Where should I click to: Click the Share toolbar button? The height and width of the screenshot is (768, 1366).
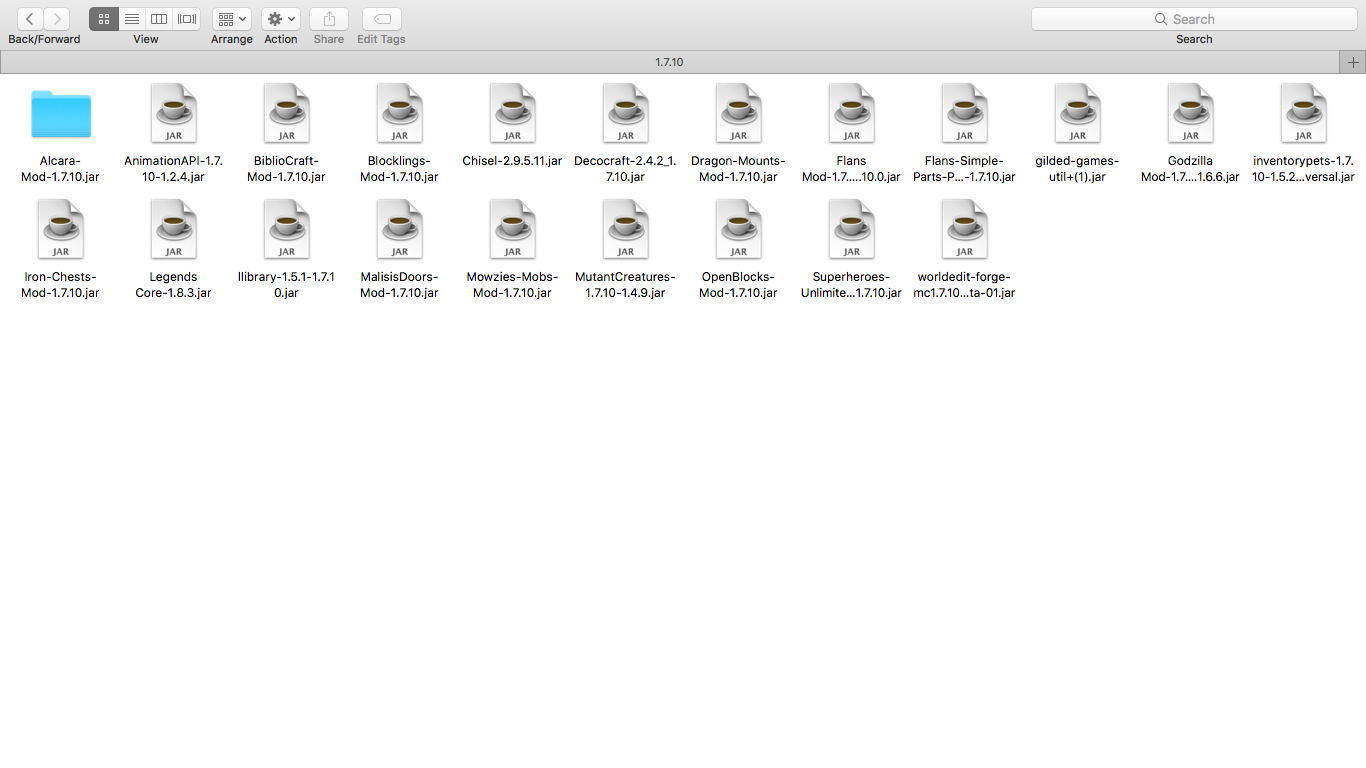(x=329, y=19)
